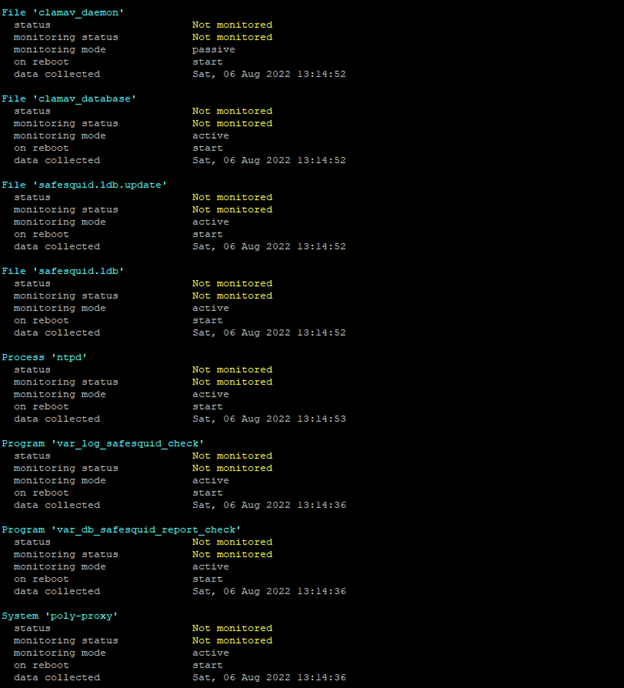Viewport: 624px width, 688px height.
Task: Click 'start' on reboot value for ntpd
Action: click(x=207, y=406)
